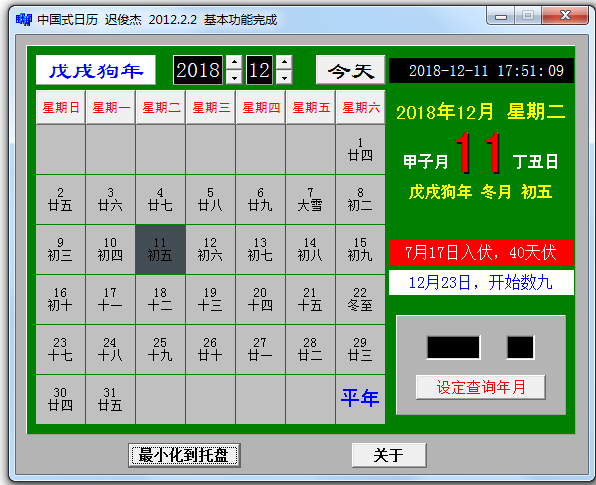Screen dimensions: 596x485
Task: Select the month field showing 12
Action: pyautogui.click(x=260, y=70)
